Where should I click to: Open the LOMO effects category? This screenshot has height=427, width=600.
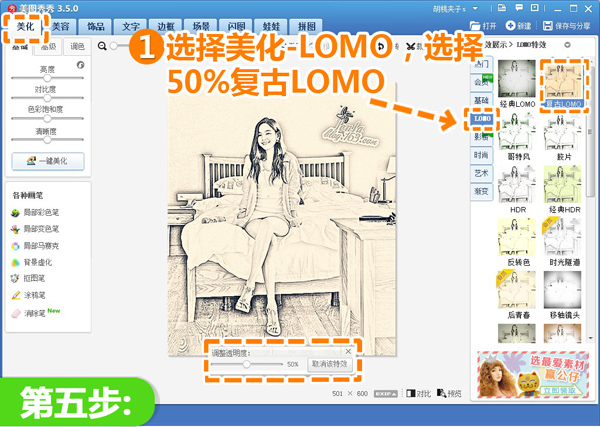482,119
